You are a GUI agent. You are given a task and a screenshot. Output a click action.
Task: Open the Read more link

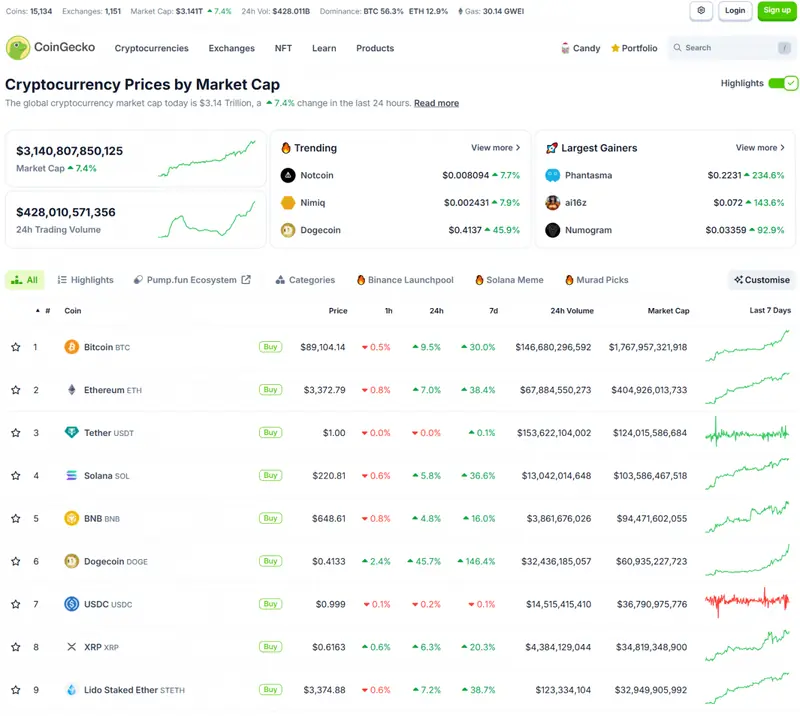click(x=436, y=103)
